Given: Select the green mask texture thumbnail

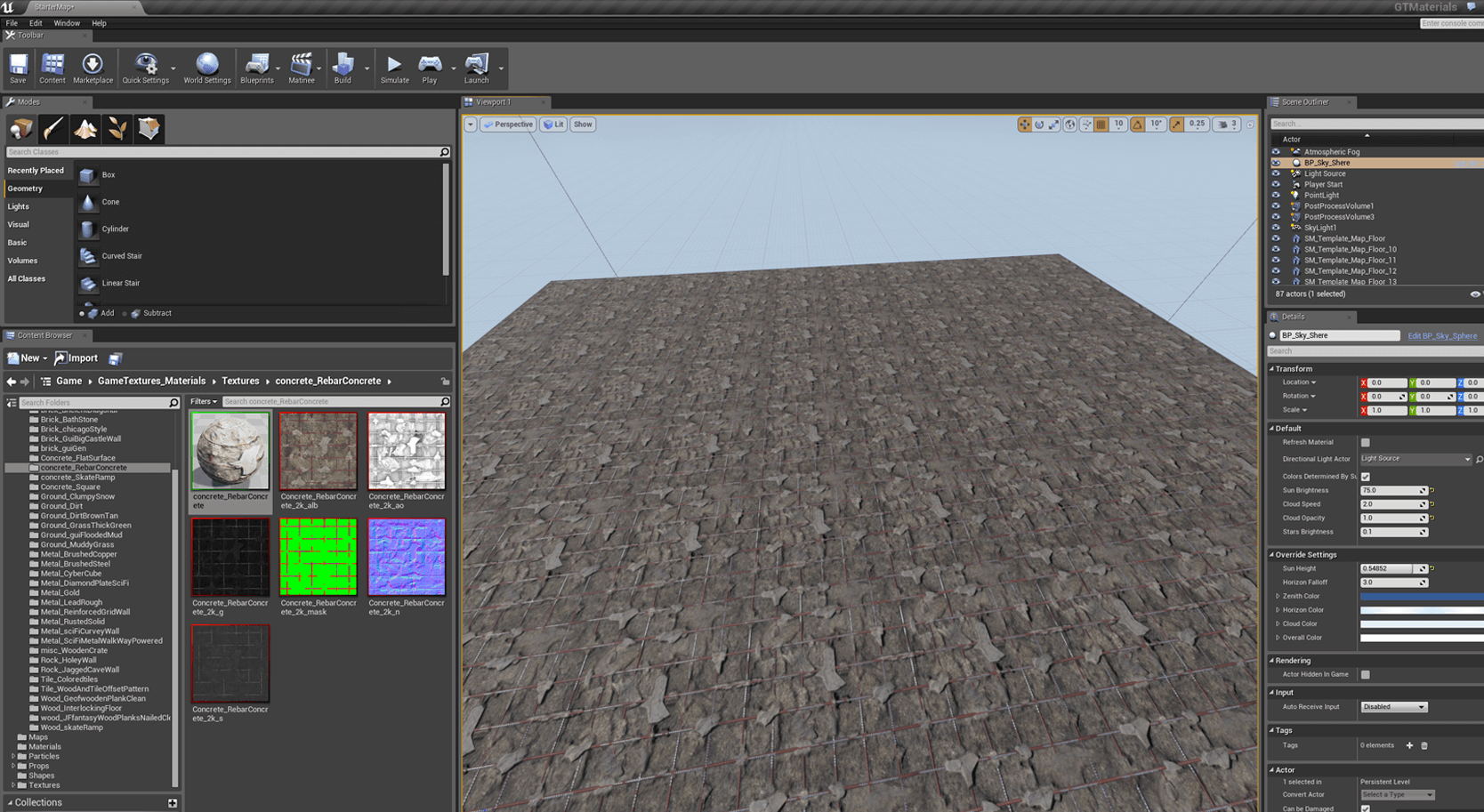Looking at the screenshot, I should click(x=318, y=558).
